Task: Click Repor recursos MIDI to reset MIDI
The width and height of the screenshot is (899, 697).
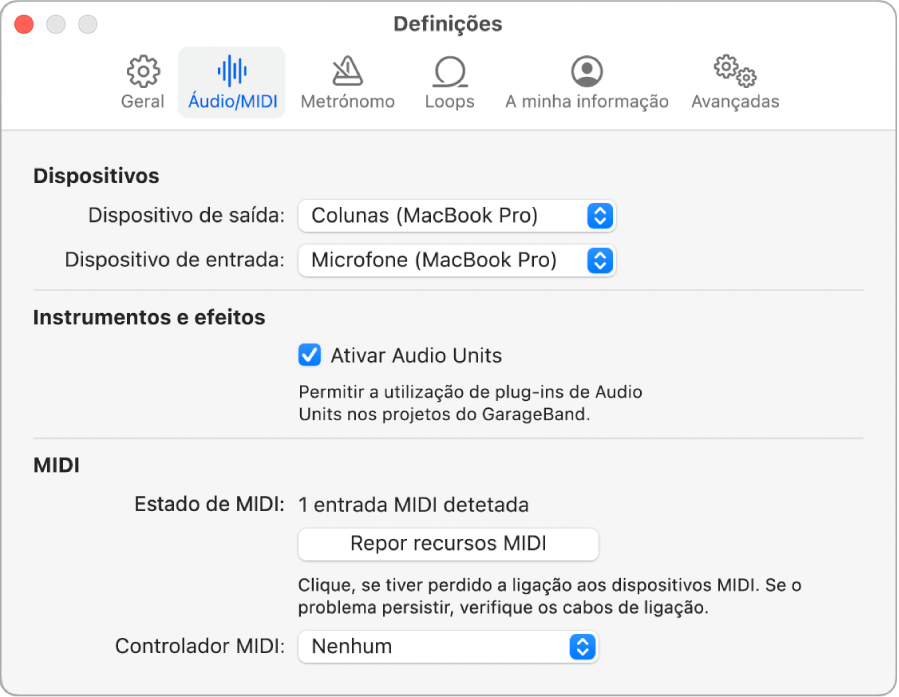Action: (x=447, y=544)
